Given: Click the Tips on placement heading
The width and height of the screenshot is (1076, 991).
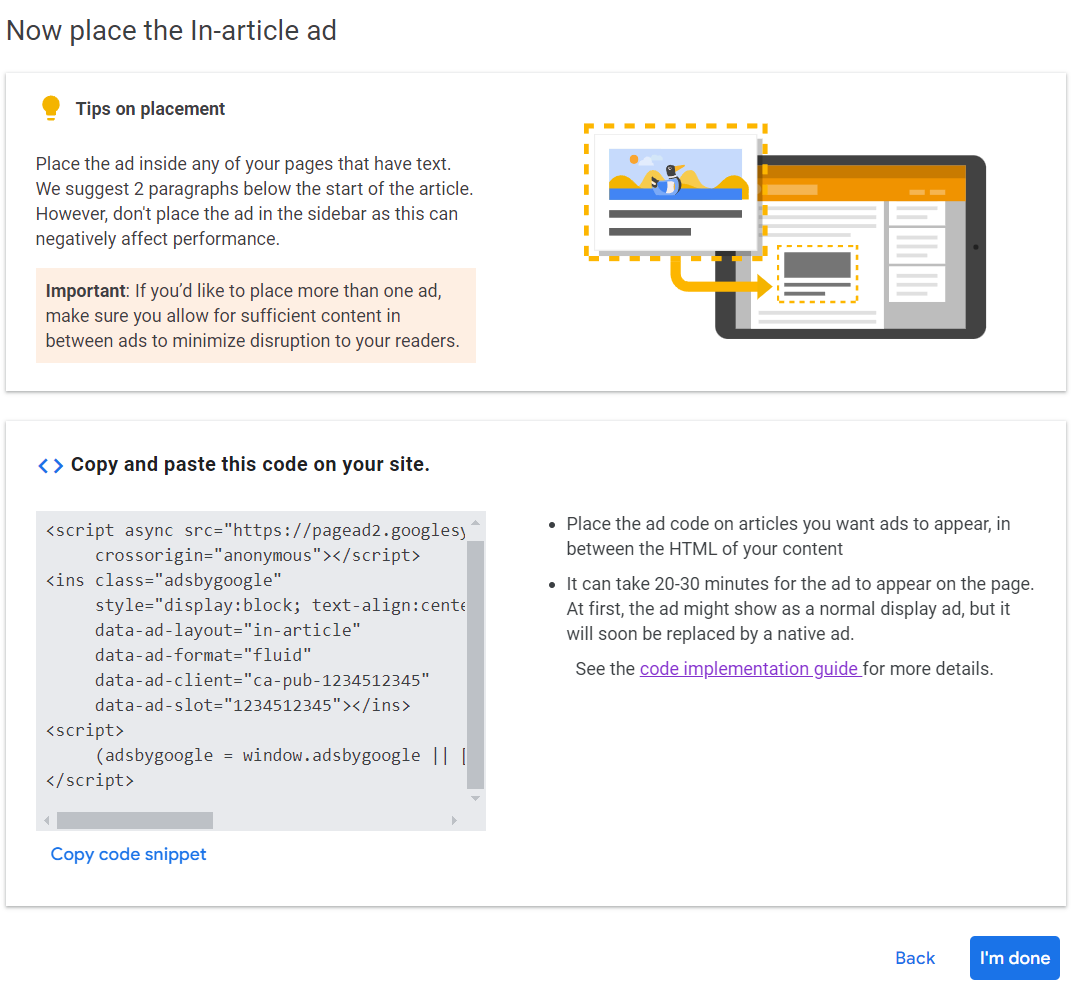Looking at the screenshot, I should 150,109.
